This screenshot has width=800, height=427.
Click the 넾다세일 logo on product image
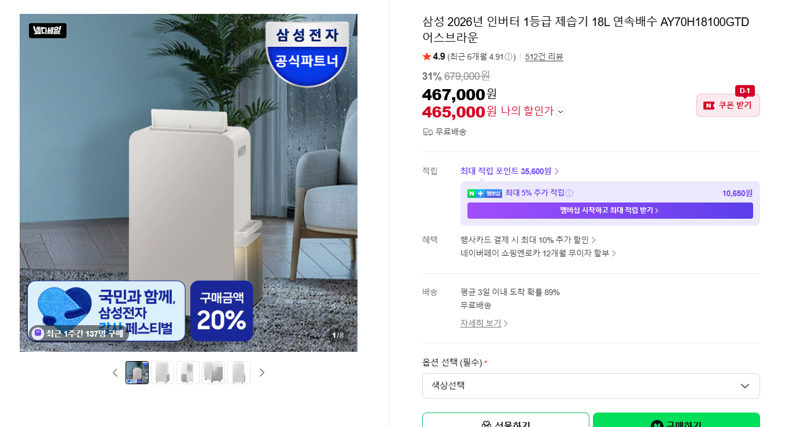47,31
